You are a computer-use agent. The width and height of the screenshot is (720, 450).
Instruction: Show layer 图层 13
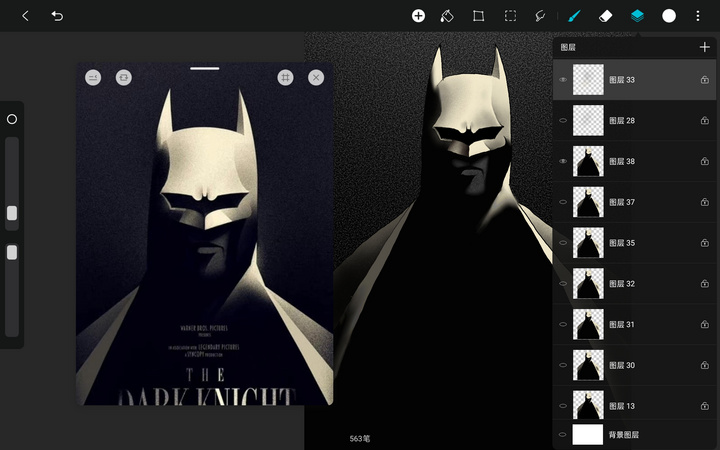click(562, 406)
